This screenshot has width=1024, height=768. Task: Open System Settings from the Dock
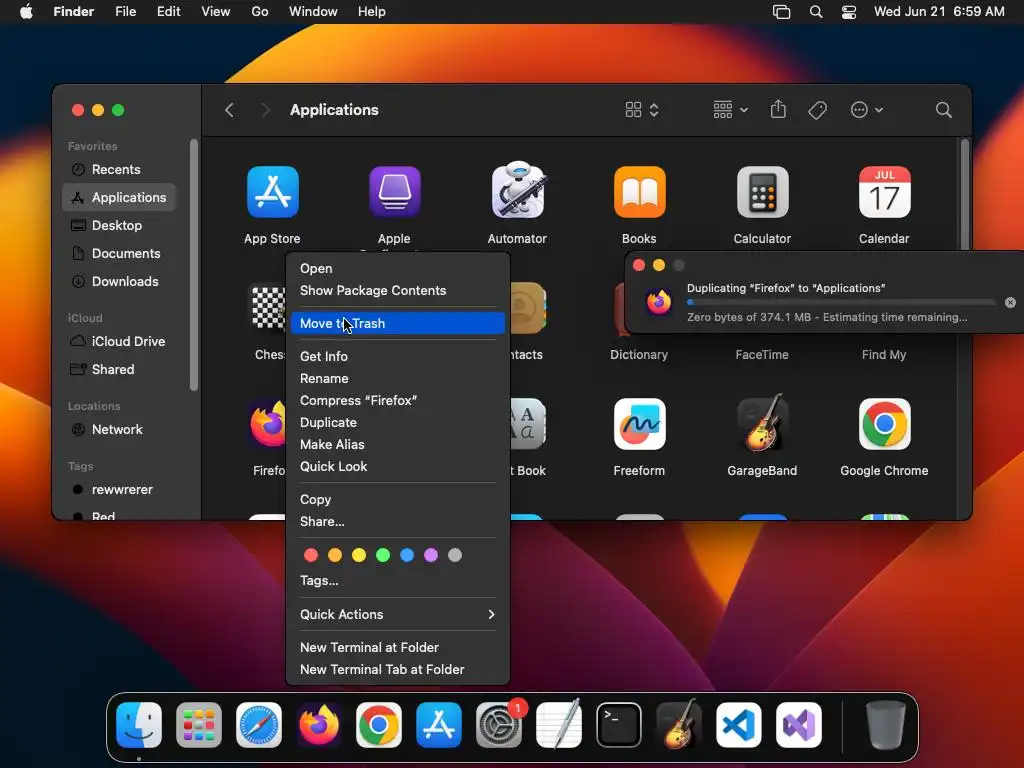498,725
